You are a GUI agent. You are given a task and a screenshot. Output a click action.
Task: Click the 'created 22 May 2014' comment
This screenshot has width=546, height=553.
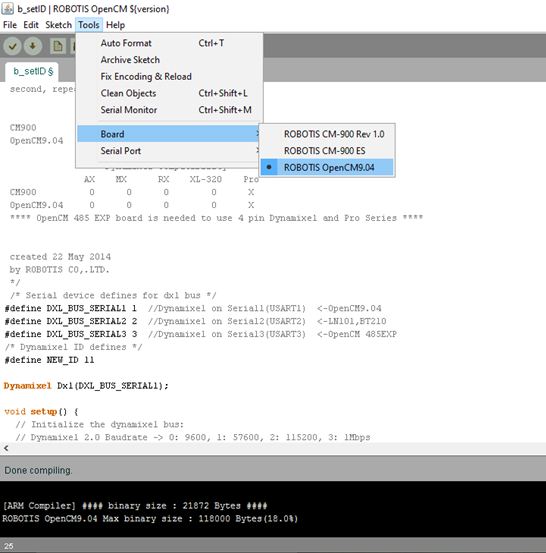coord(60,257)
